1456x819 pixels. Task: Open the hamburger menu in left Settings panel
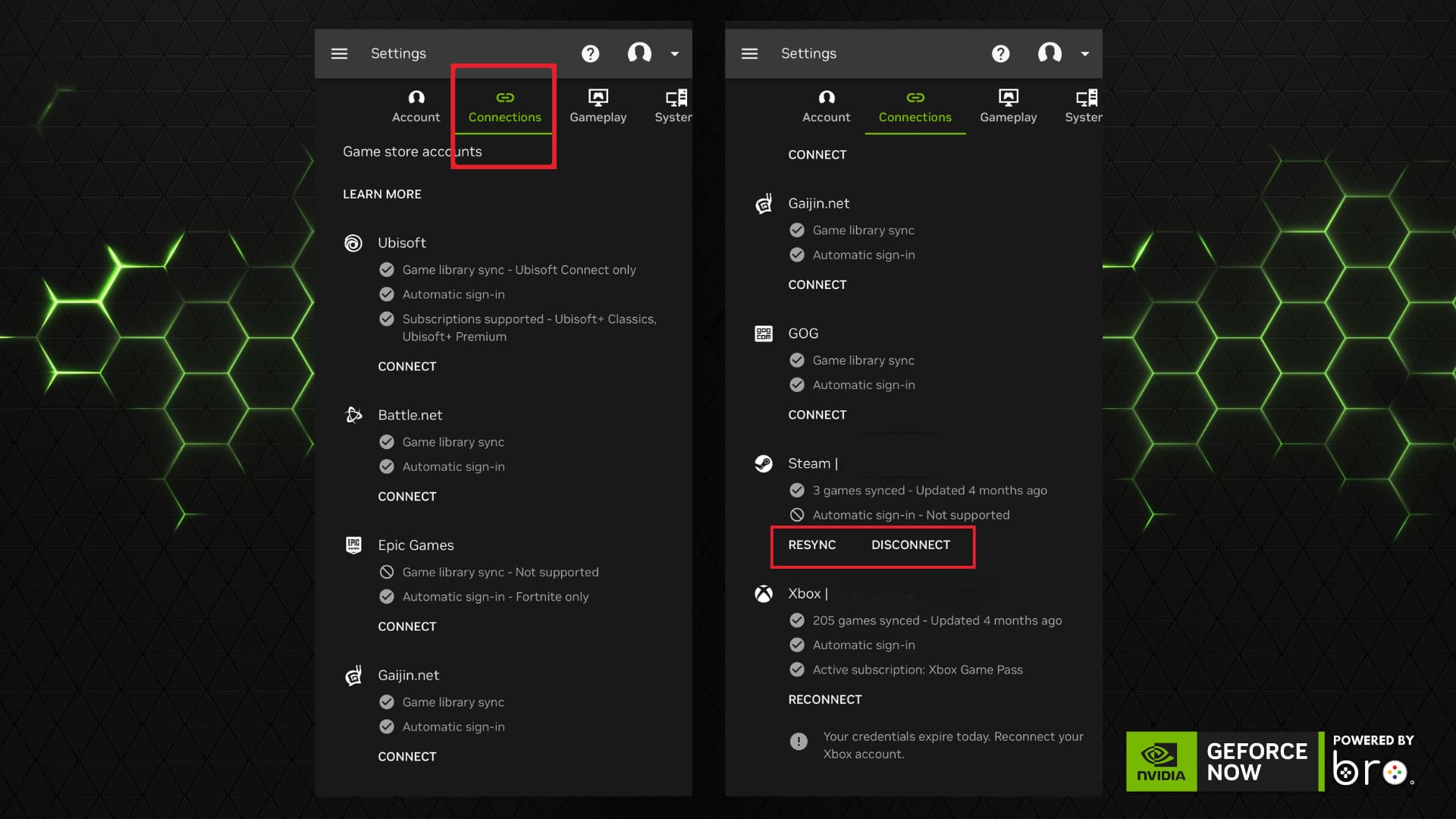(x=339, y=54)
